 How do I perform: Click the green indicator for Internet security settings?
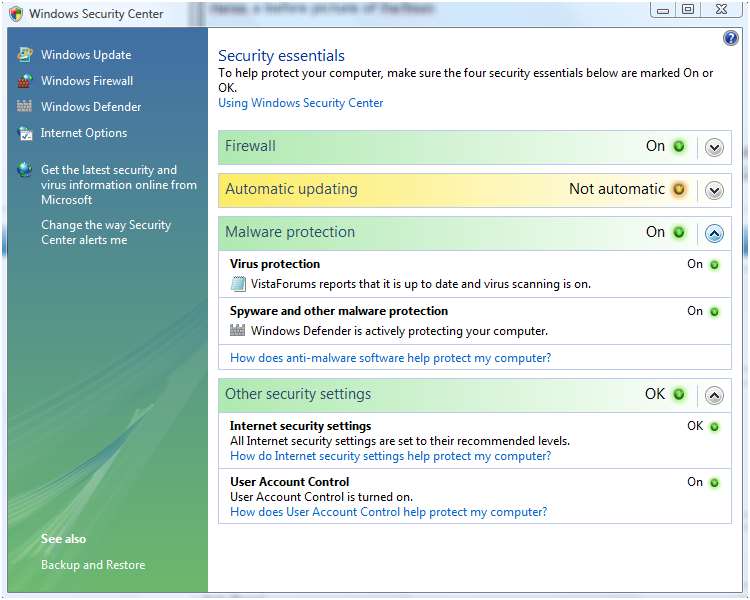click(x=714, y=427)
